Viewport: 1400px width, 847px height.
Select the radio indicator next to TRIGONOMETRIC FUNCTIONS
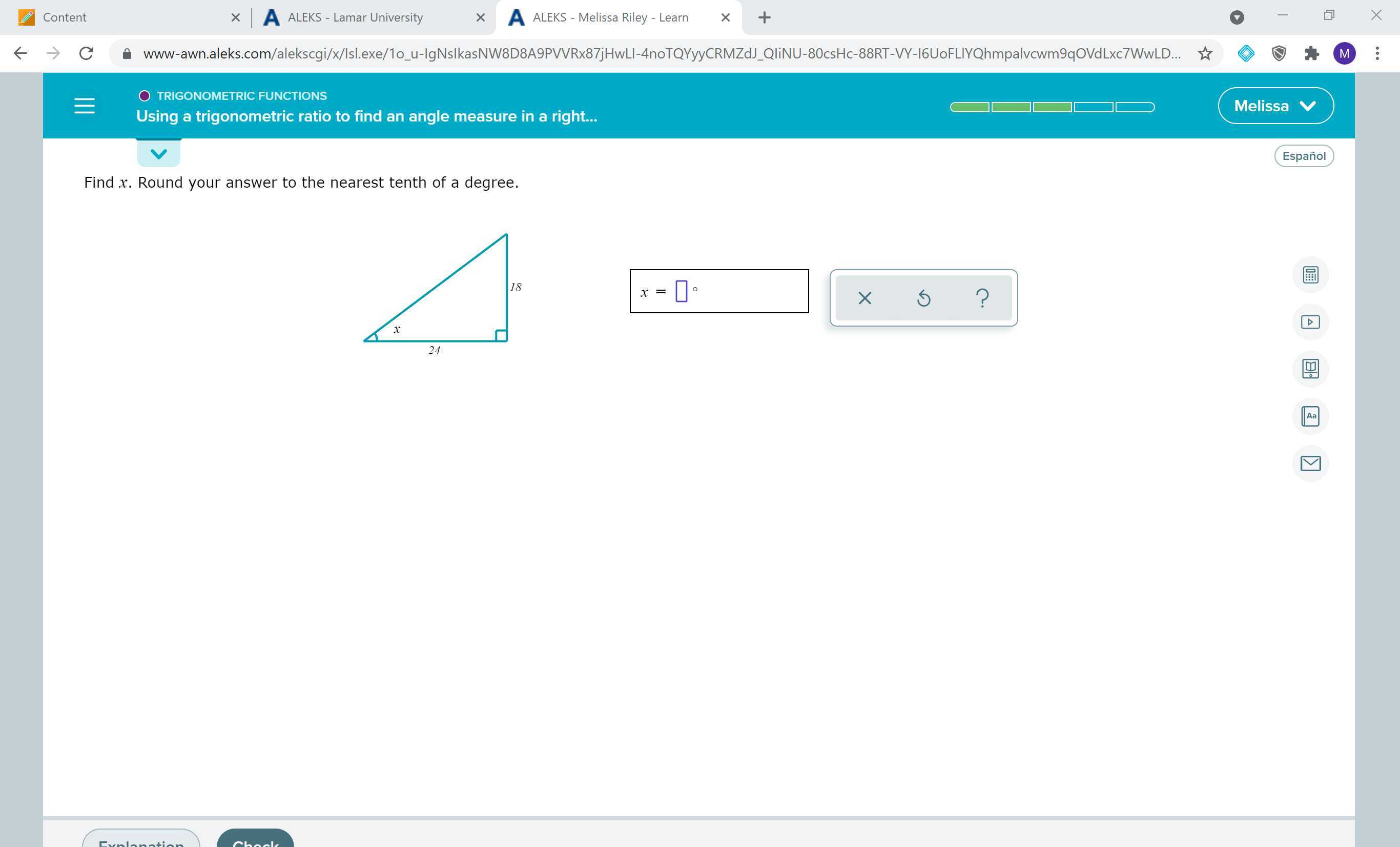pos(144,95)
